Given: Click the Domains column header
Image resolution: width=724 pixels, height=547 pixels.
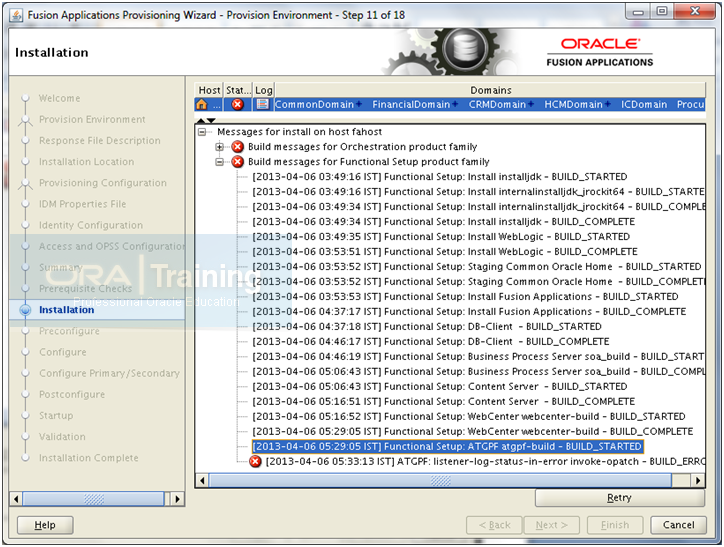Looking at the screenshot, I should (x=490, y=90).
